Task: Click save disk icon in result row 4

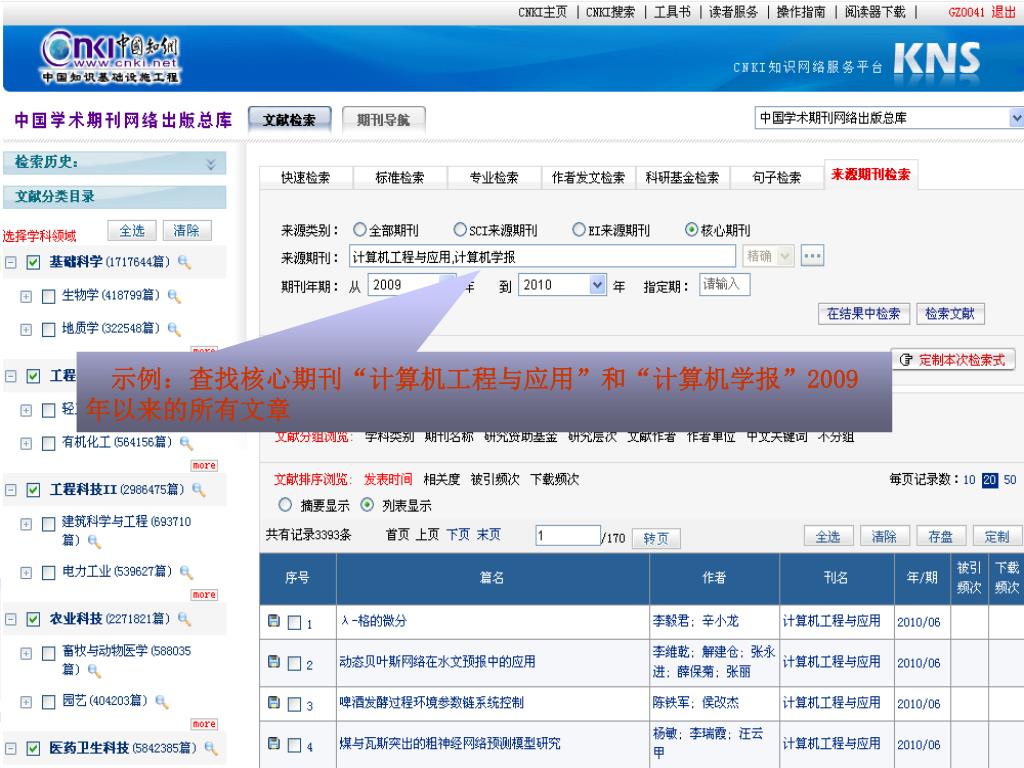Action: [x=274, y=743]
